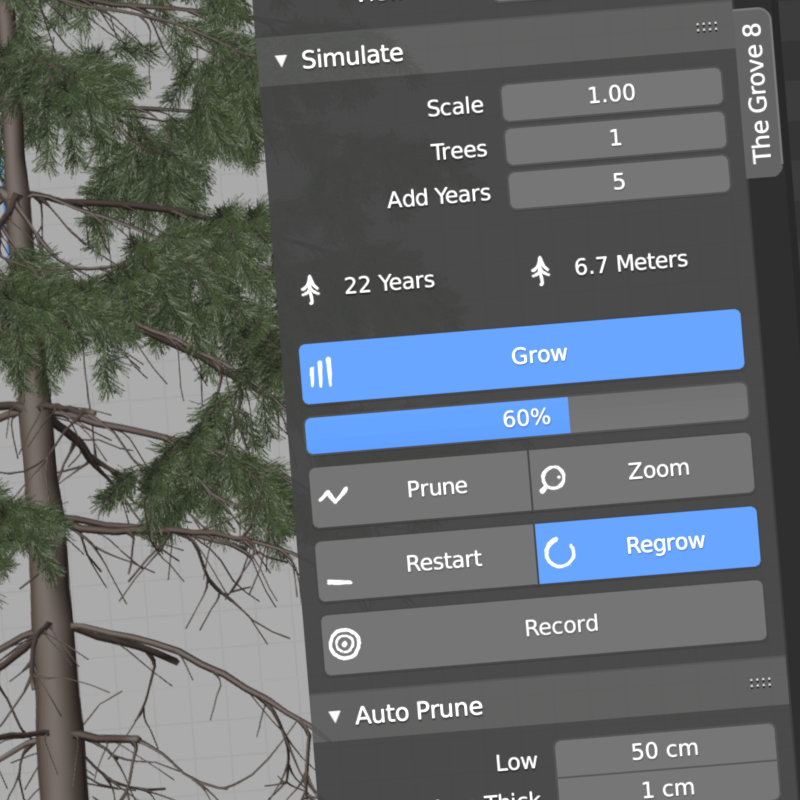The width and height of the screenshot is (800, 800).
Task: Collapse the Auto Prune panel triangle
Action: (335, 717)
